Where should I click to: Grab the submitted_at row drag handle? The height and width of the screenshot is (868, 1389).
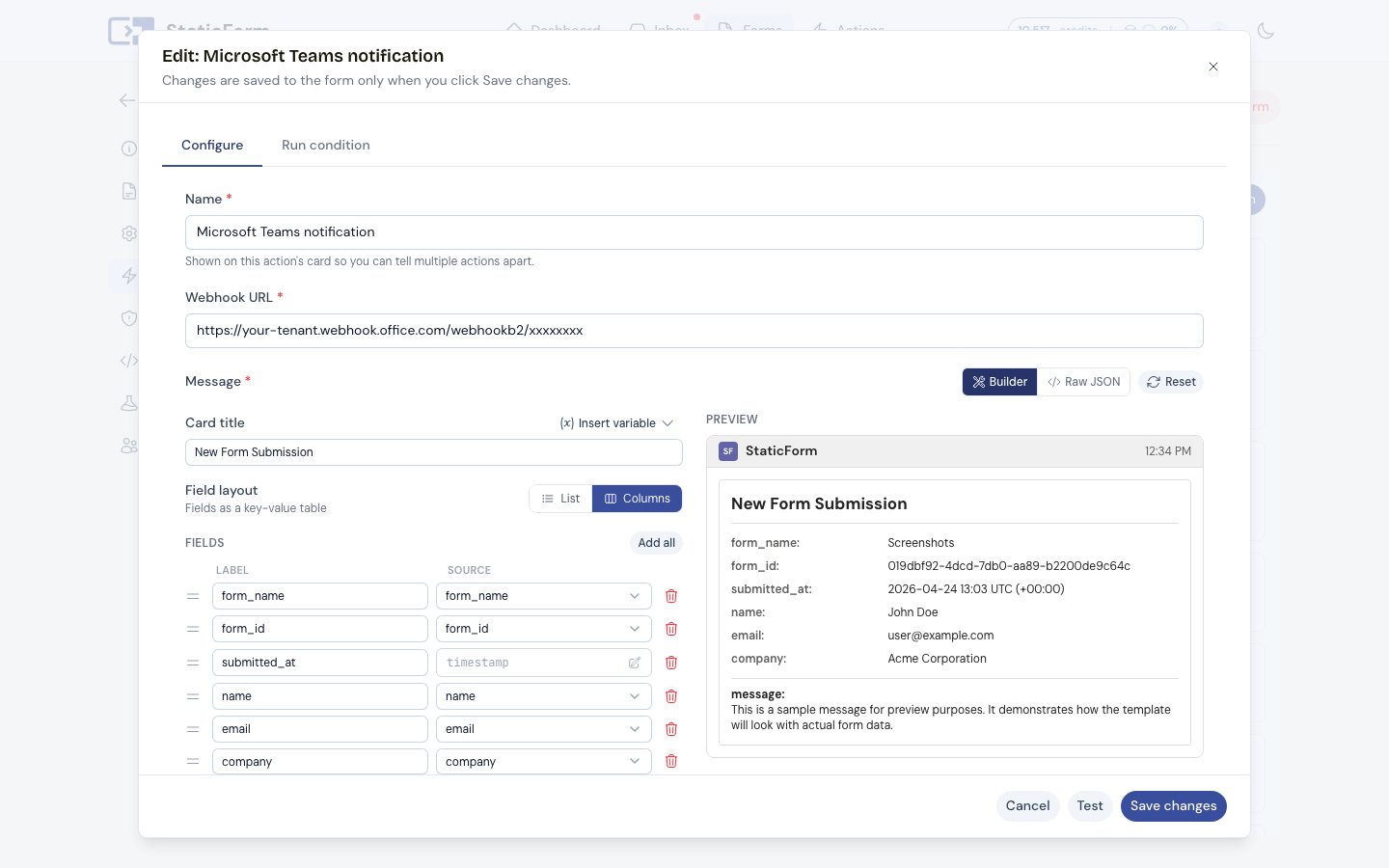pos(193,663)
